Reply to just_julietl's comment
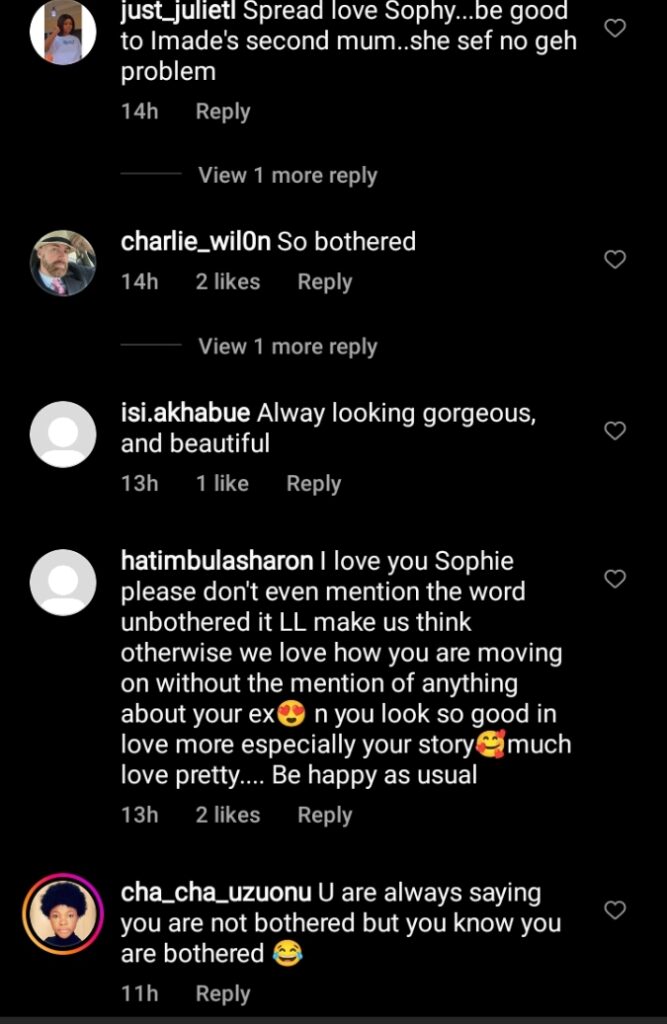This screenshot has width=667, height=1024. tap(222, 111)
